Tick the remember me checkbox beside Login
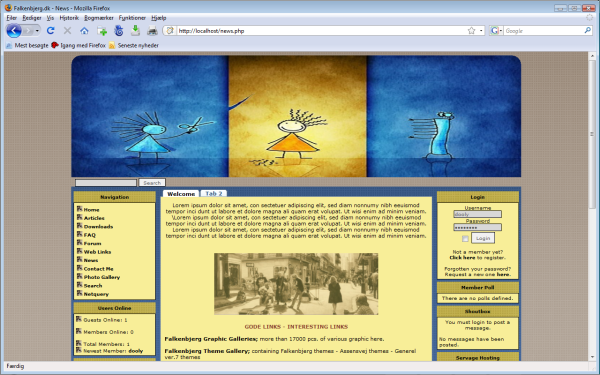This screenshot has width=600, height=375. click(x=465, y=239)
